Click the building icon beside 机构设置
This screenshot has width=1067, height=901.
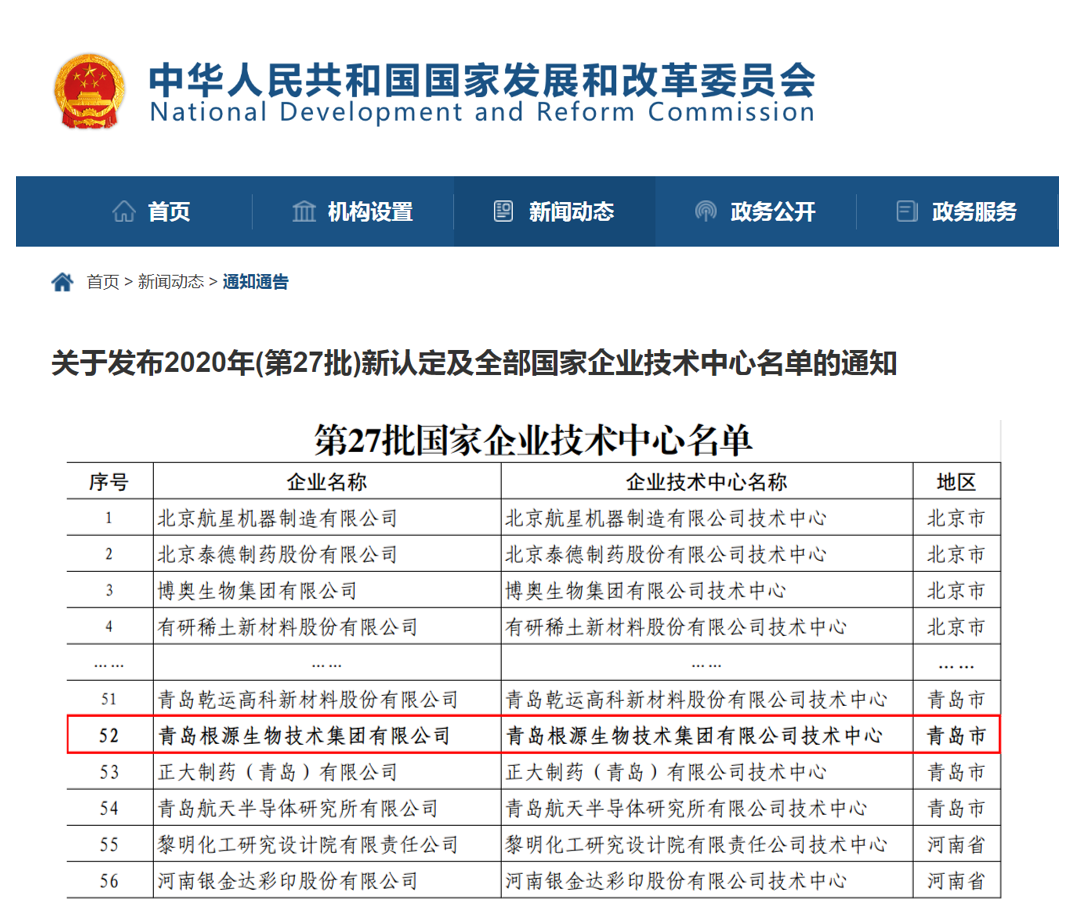(303, 212)
